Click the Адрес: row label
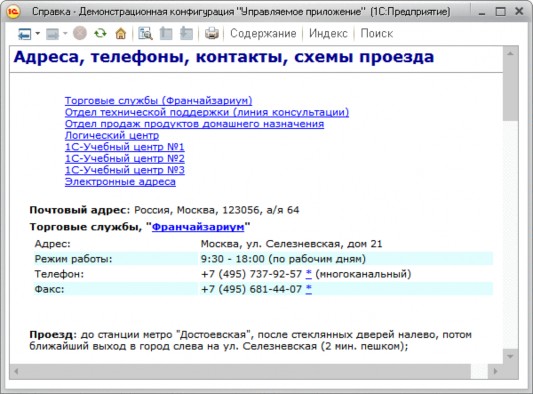This screenshot has height=394, width=533. (52, 244)
